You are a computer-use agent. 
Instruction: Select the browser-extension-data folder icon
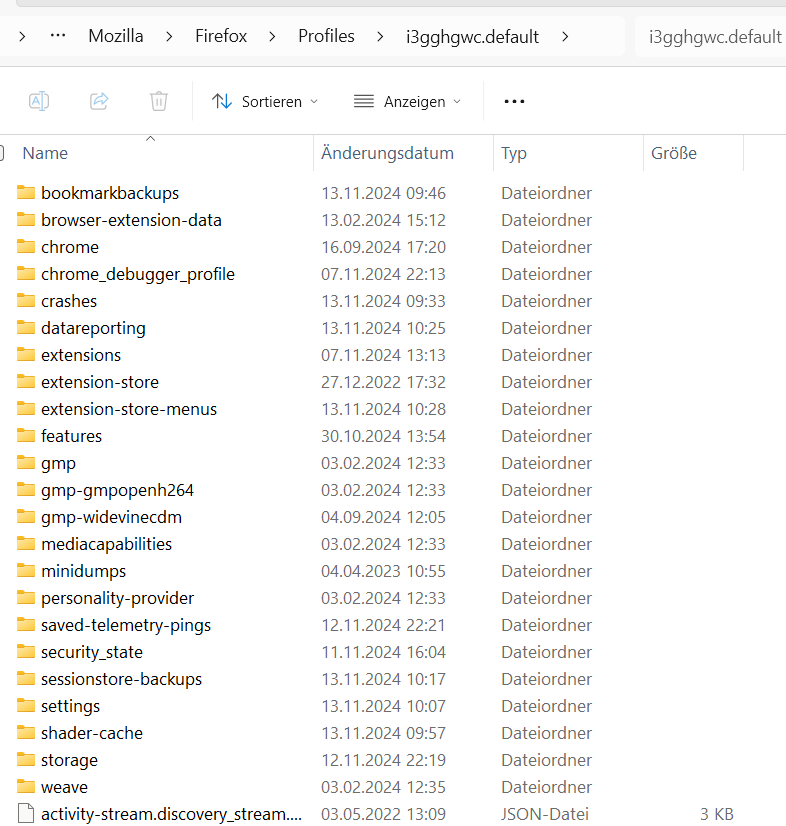[x=26, y=219]
